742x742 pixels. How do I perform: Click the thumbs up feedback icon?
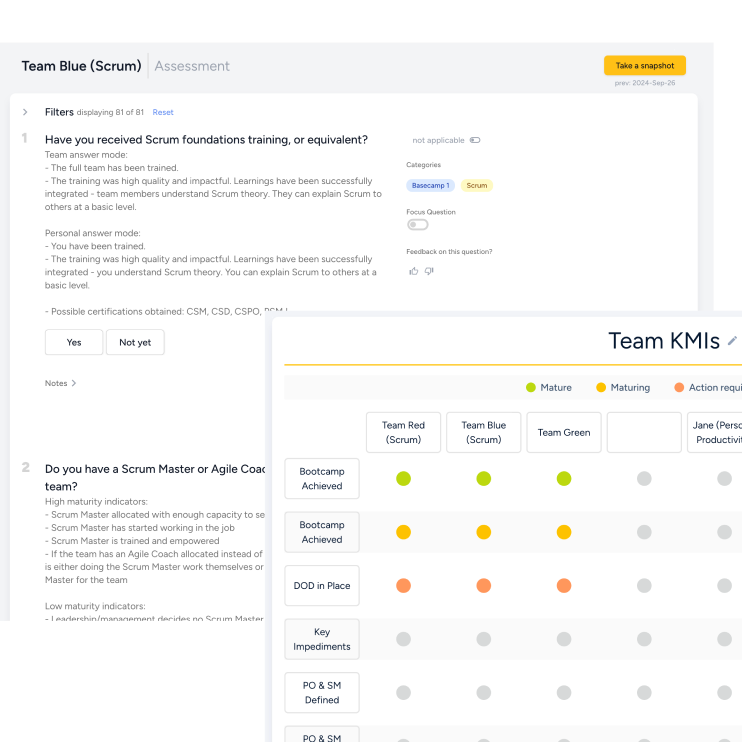coord(413,271)
